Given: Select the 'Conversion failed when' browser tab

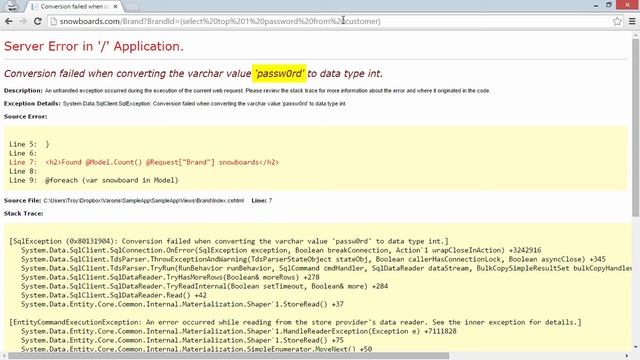Looking at the screenshot, I should pyautogui.click(x=73, y=7).
